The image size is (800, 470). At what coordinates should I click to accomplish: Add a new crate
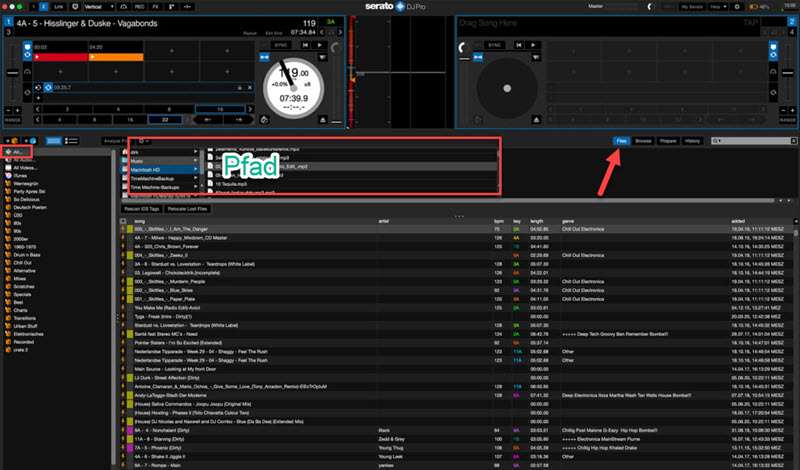point(12,140)
